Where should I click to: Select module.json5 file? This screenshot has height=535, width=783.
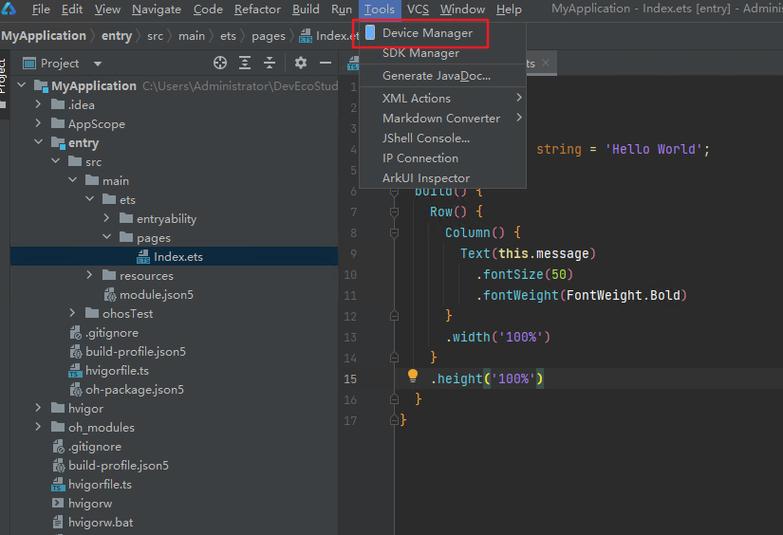tap(156, 295)
